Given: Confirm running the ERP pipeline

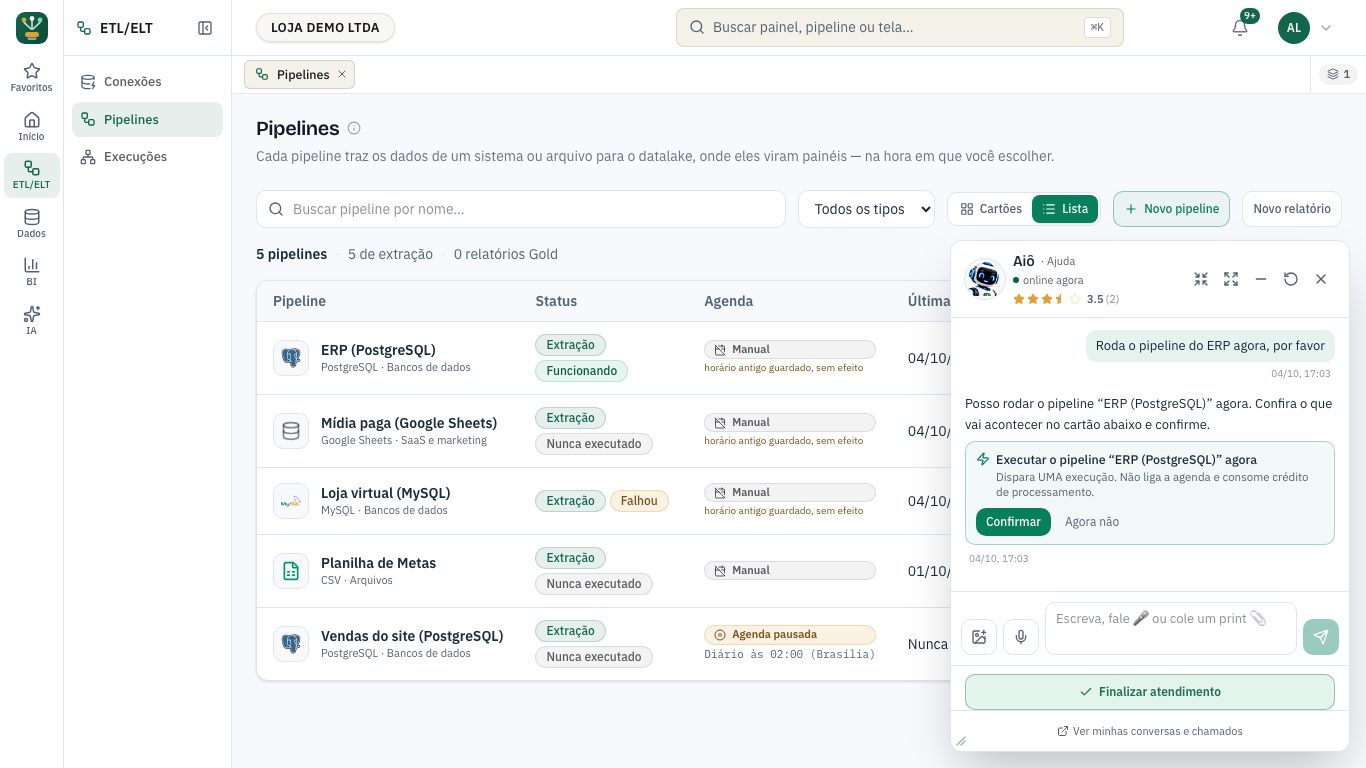Looking at the screenshot, I should pos(1013,522).
